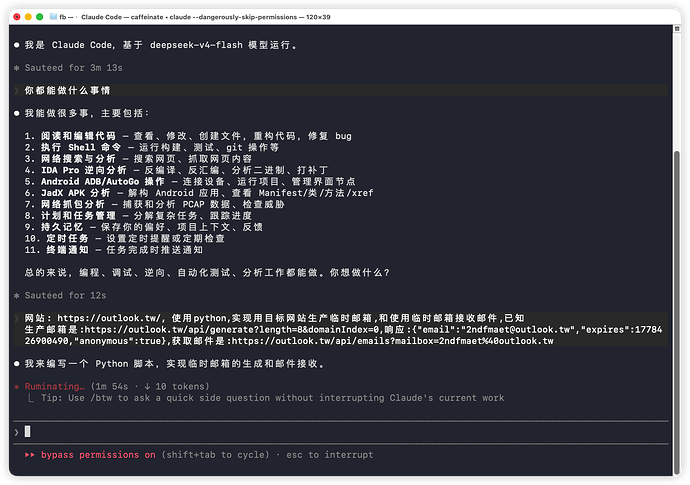
Task: Click the line '我是 Claude Code, 基于 deepseek-v4-flash'
Action: [161, 45]
